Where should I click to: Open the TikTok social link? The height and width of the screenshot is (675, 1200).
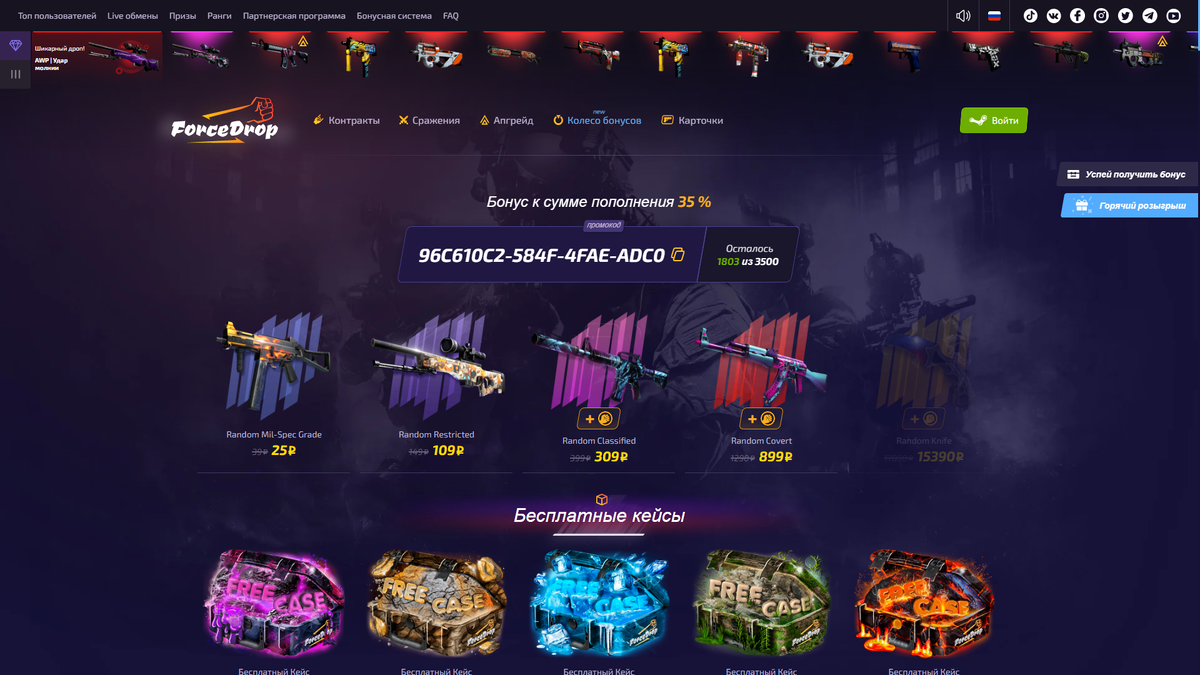1030,16
